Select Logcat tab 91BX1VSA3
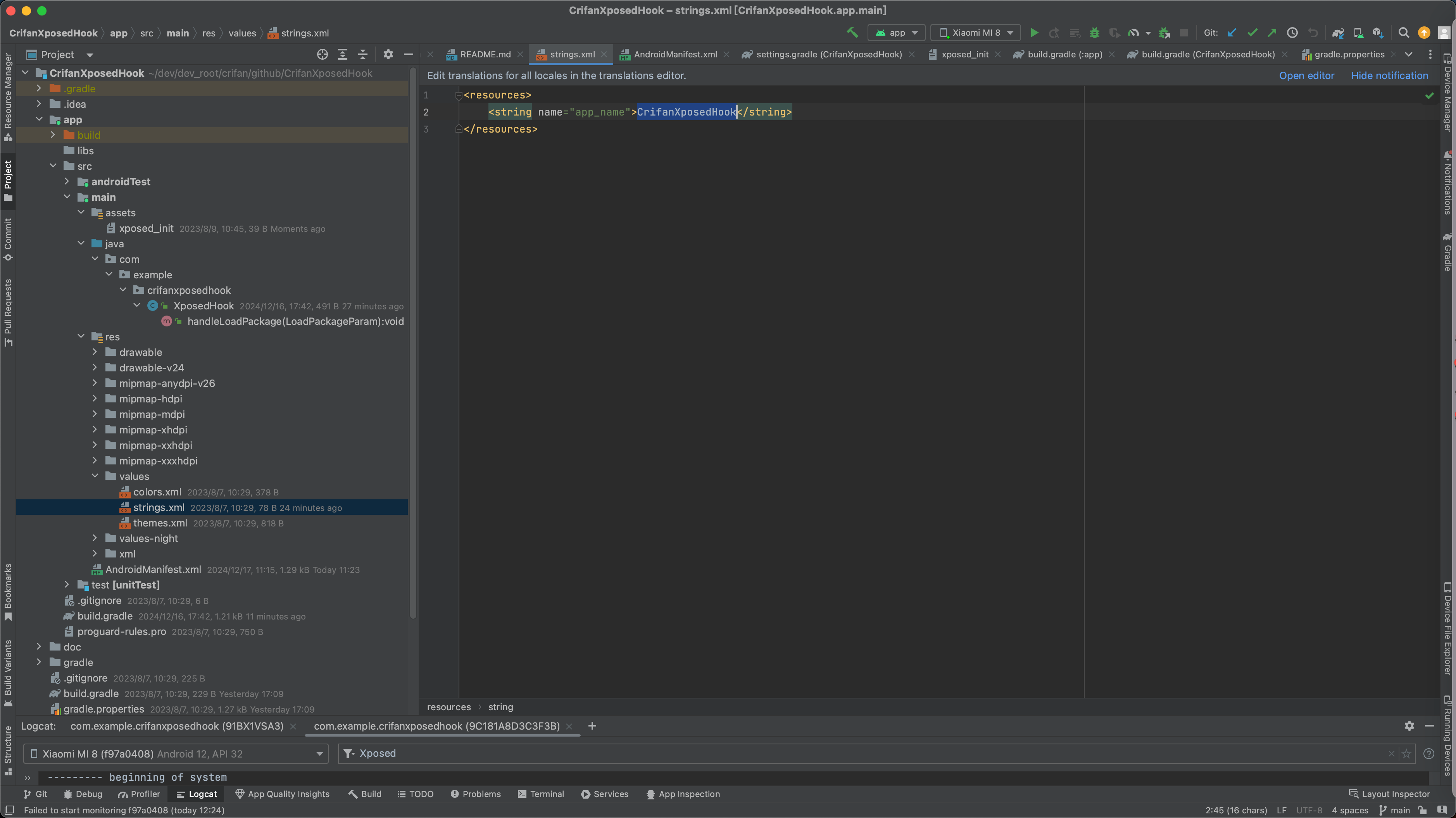 tap(177, 726)
